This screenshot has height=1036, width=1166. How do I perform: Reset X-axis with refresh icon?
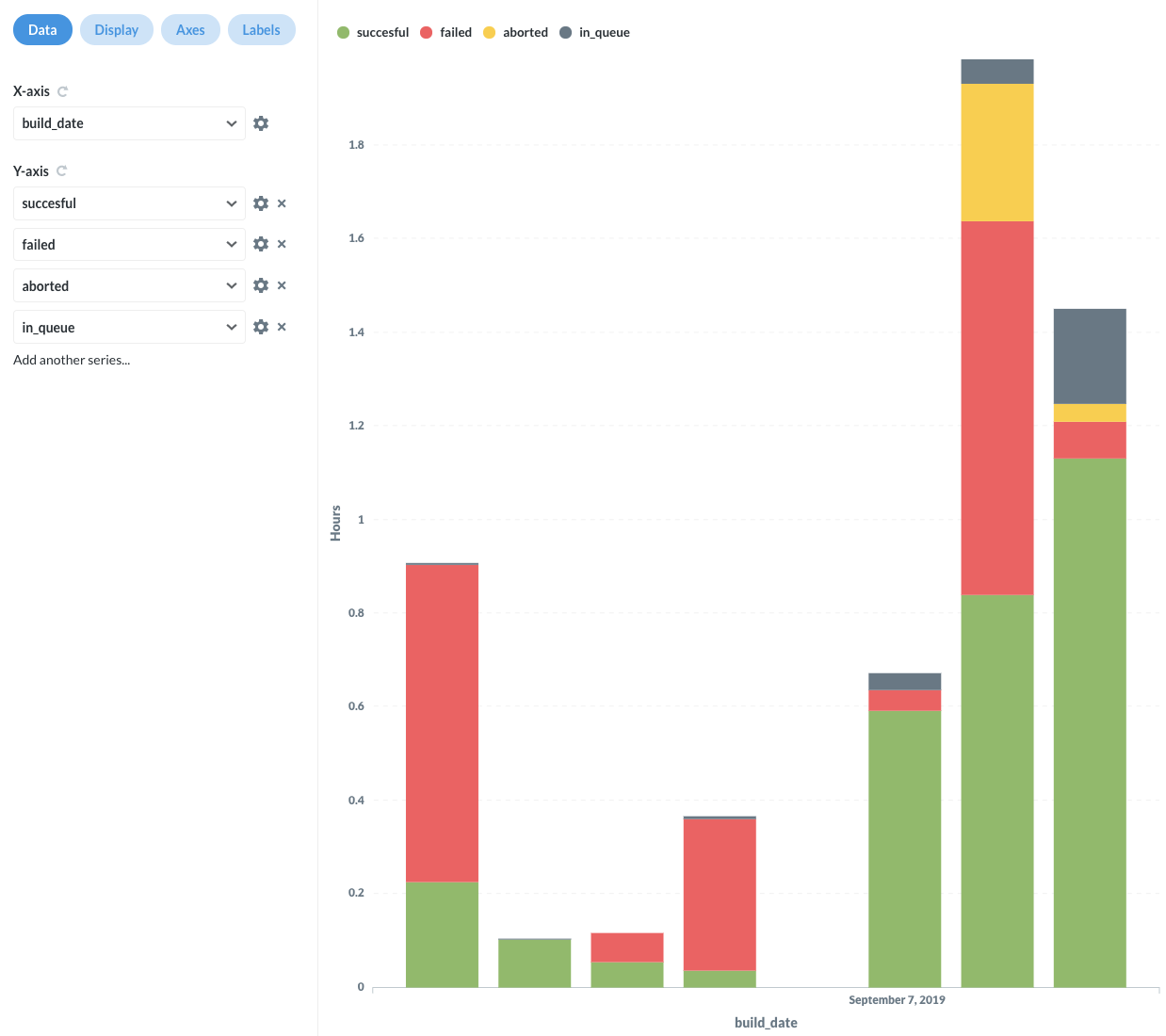point(63,91)
